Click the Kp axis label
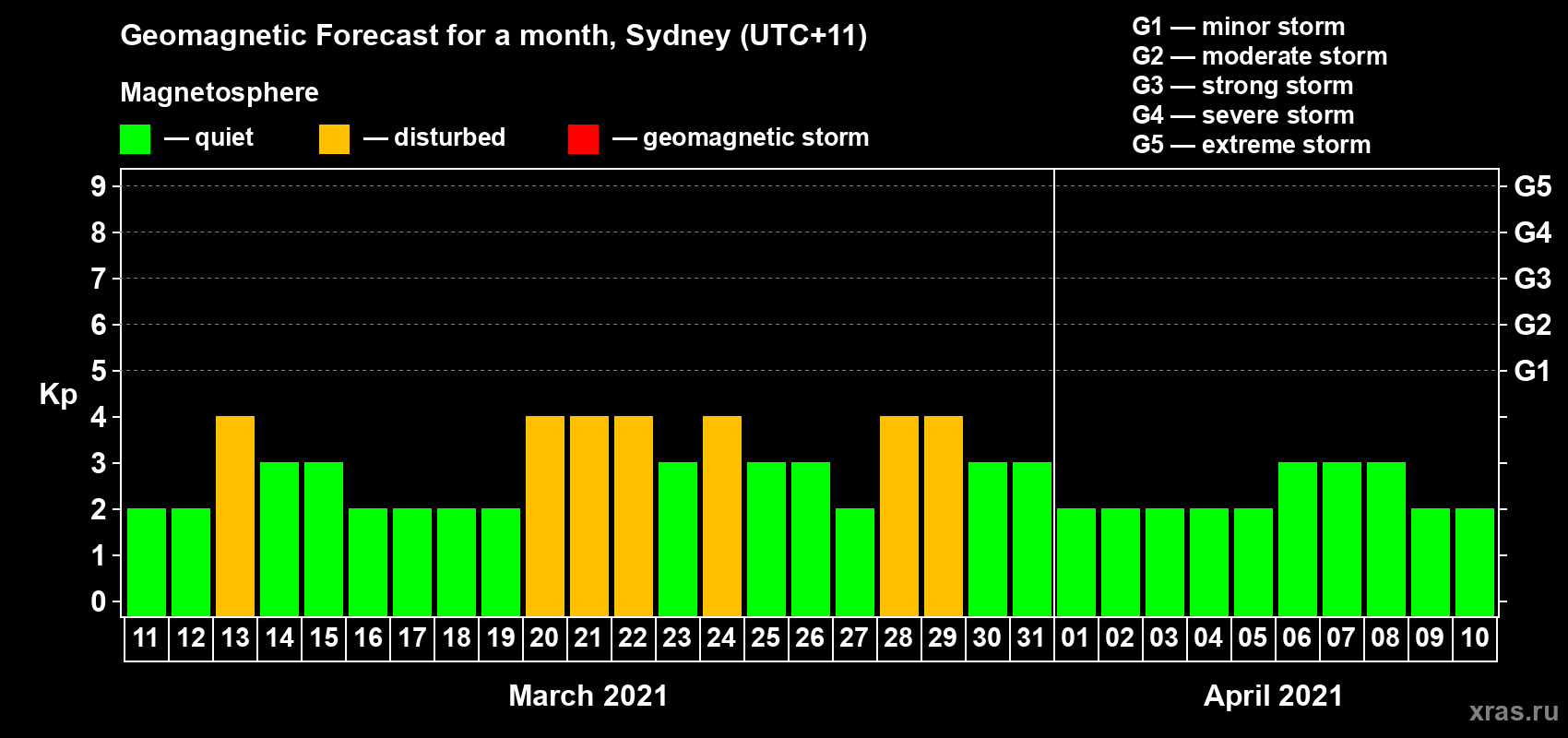This screenshot has width=1568, height=738. click(x=58, y=394)
